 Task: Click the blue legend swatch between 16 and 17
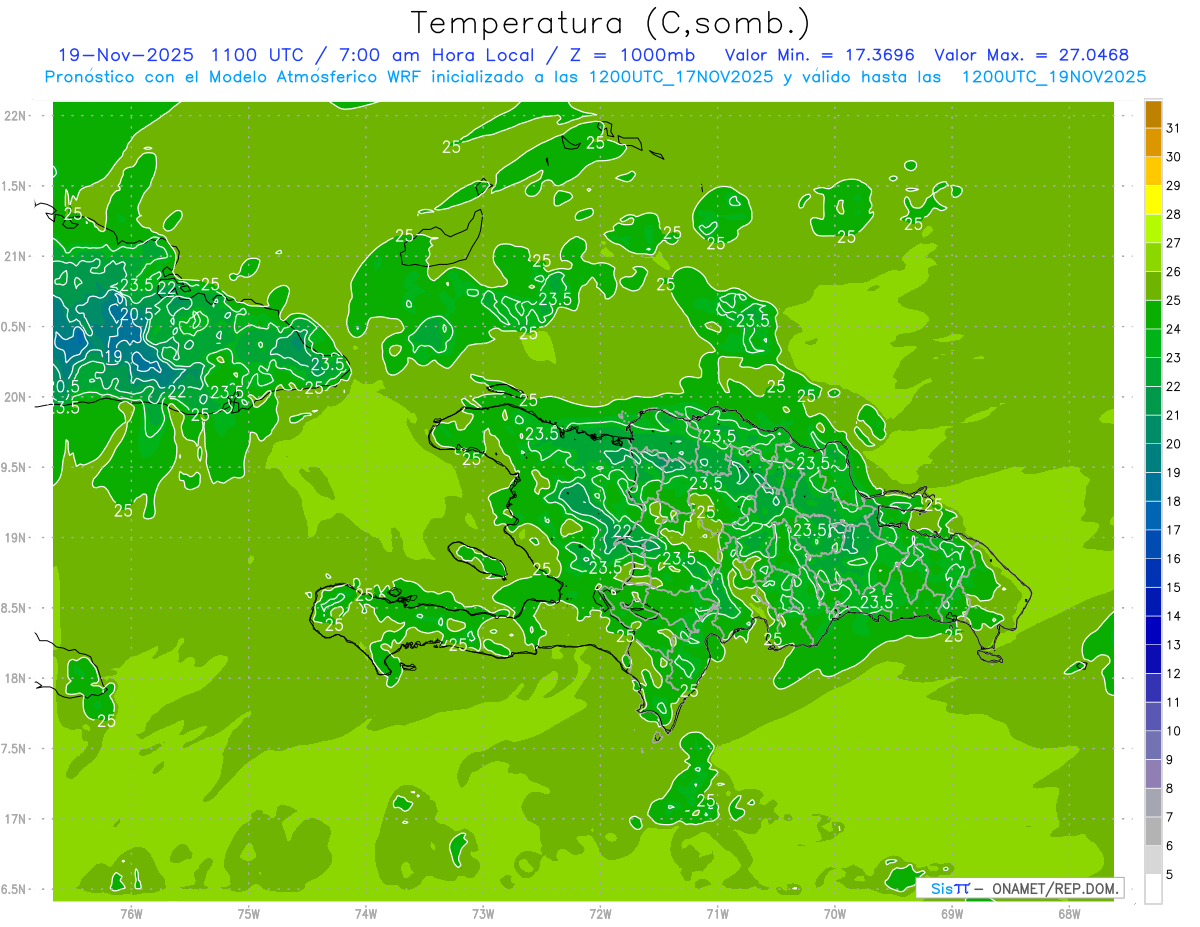(x=1153, y=544)
